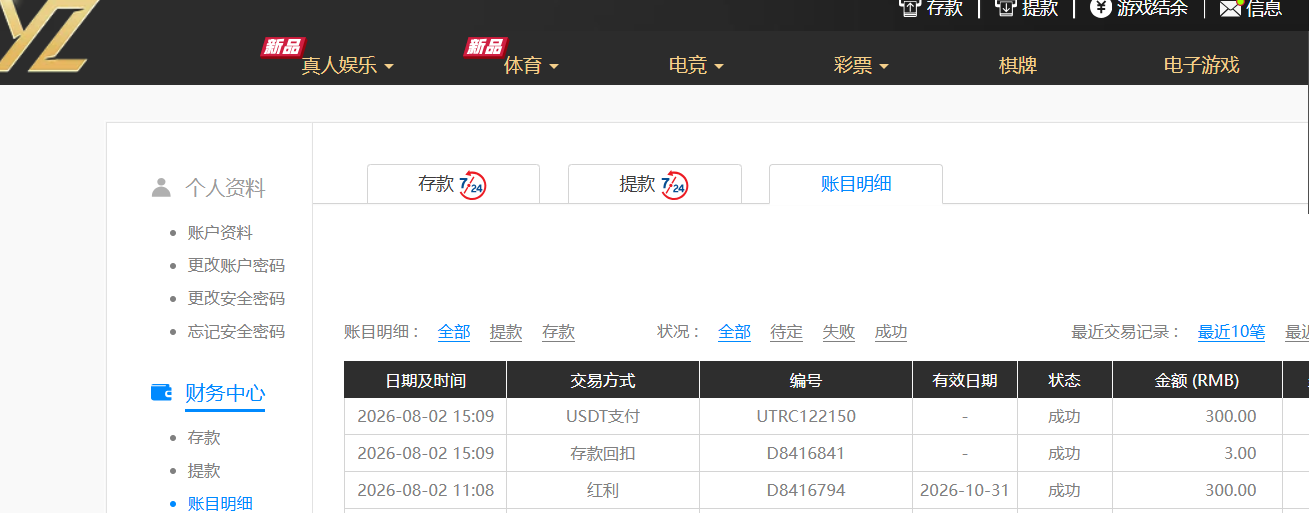Image resolution: width=1309 pixels, height=513 pixels.
Task: Click the 财务中心 wallet icon
Action: point(161,392)
